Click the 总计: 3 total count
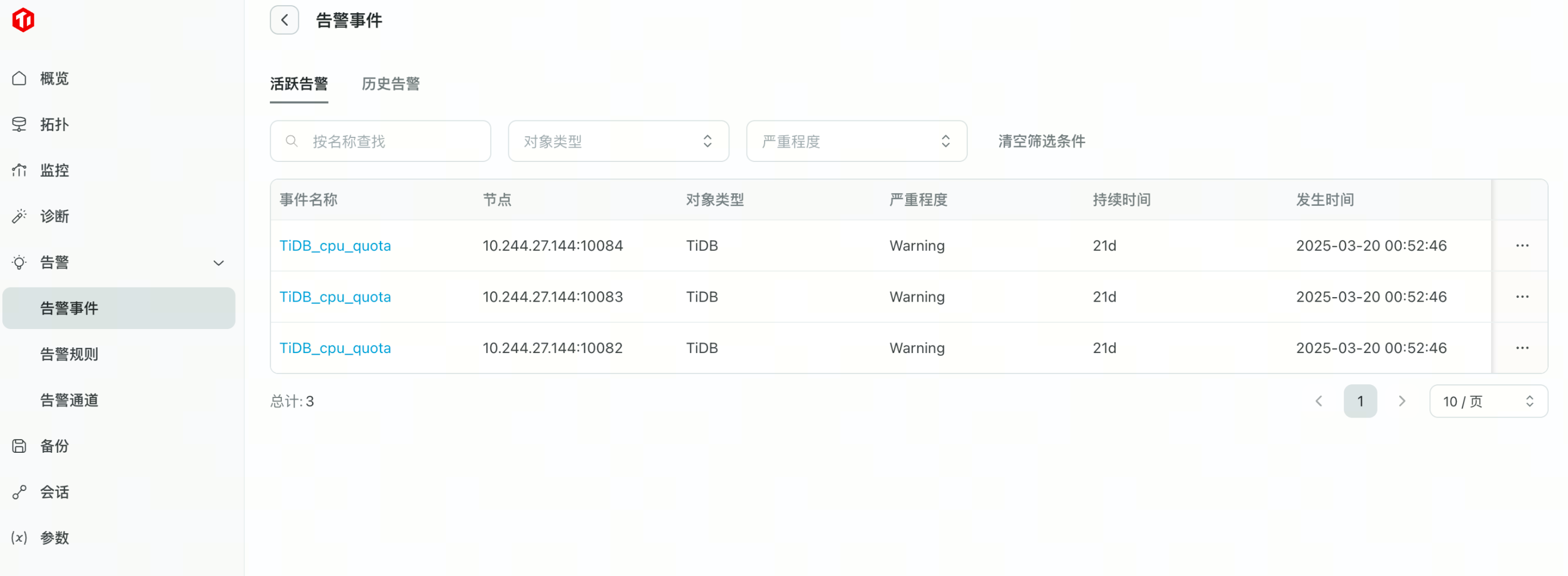The height and width of the screenshot is (576, 1568). 292,401
